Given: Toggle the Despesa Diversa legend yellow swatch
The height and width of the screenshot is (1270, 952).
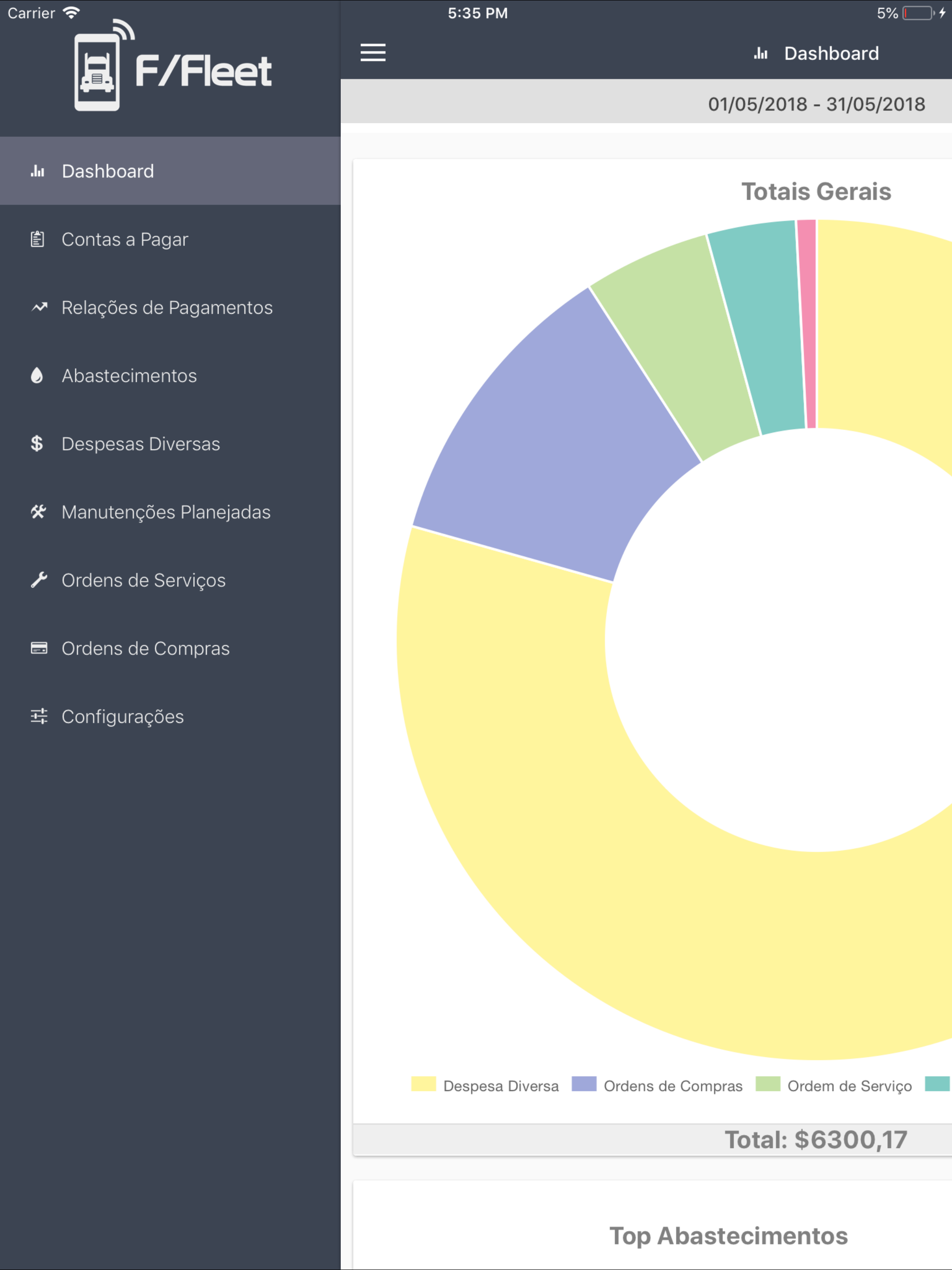Looking at the screenshot, I should (424, 1085).
